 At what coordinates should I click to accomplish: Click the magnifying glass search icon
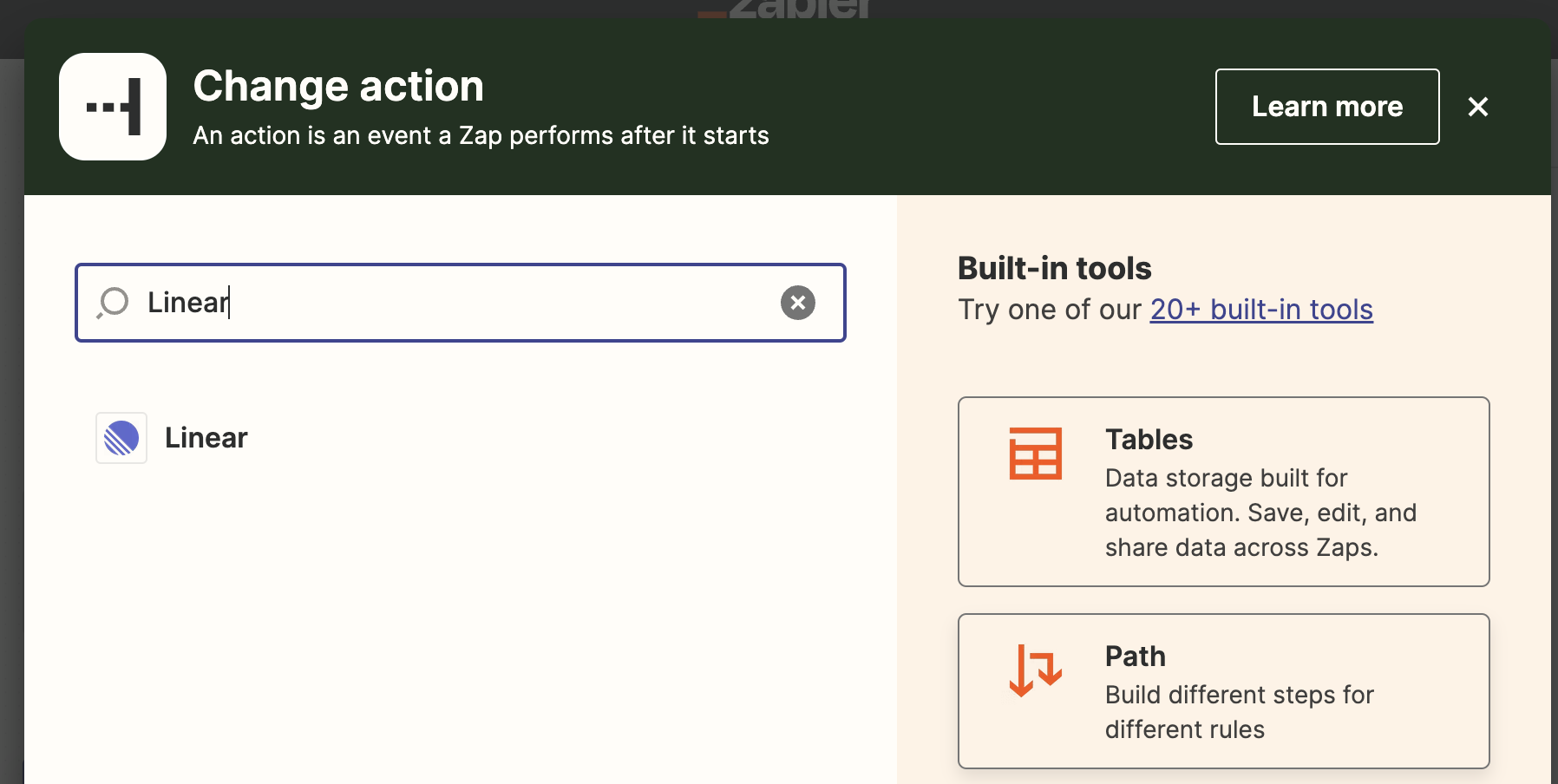click(113, 303)
